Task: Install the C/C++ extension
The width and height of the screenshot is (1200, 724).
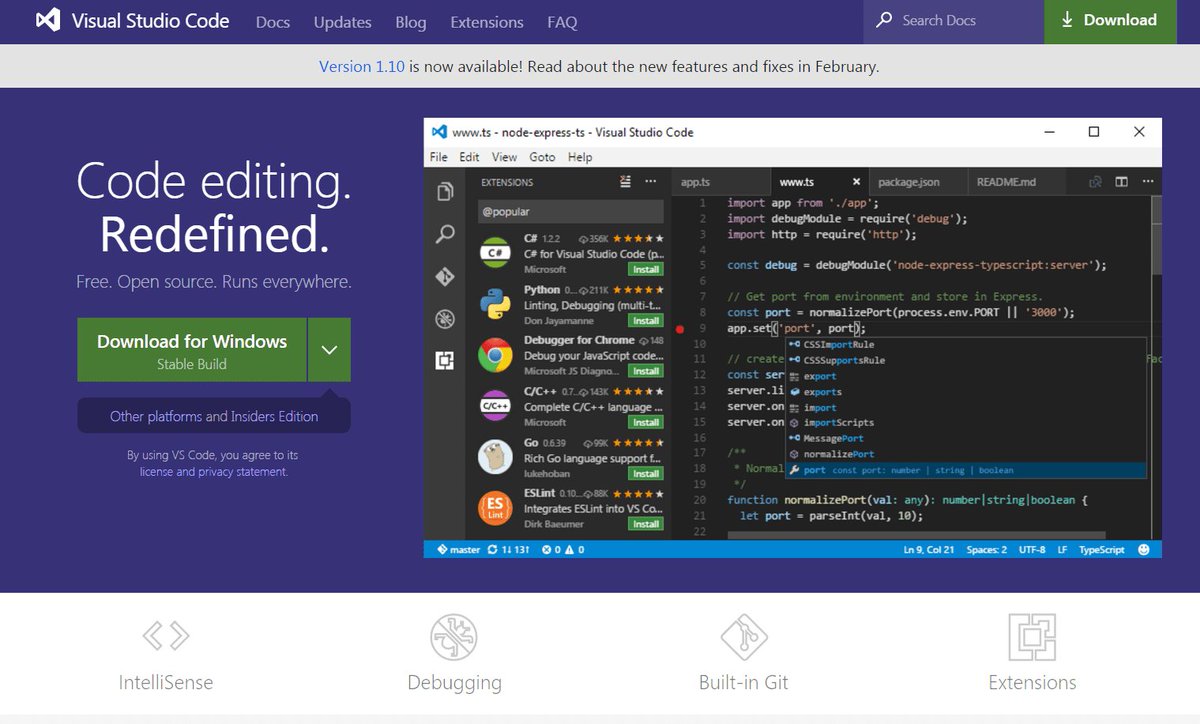Action: [x=645, y=422]
